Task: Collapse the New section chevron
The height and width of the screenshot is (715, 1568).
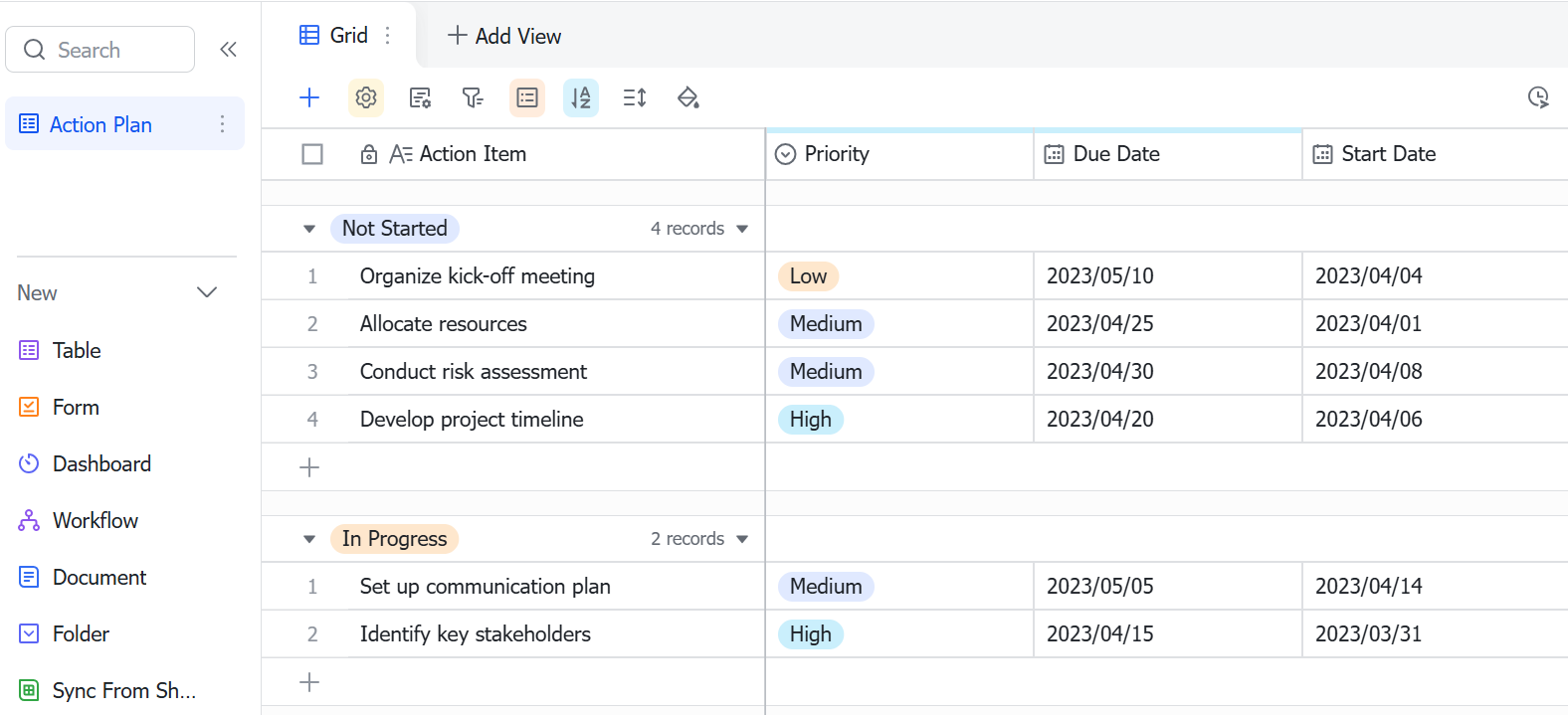Action: 207,292
